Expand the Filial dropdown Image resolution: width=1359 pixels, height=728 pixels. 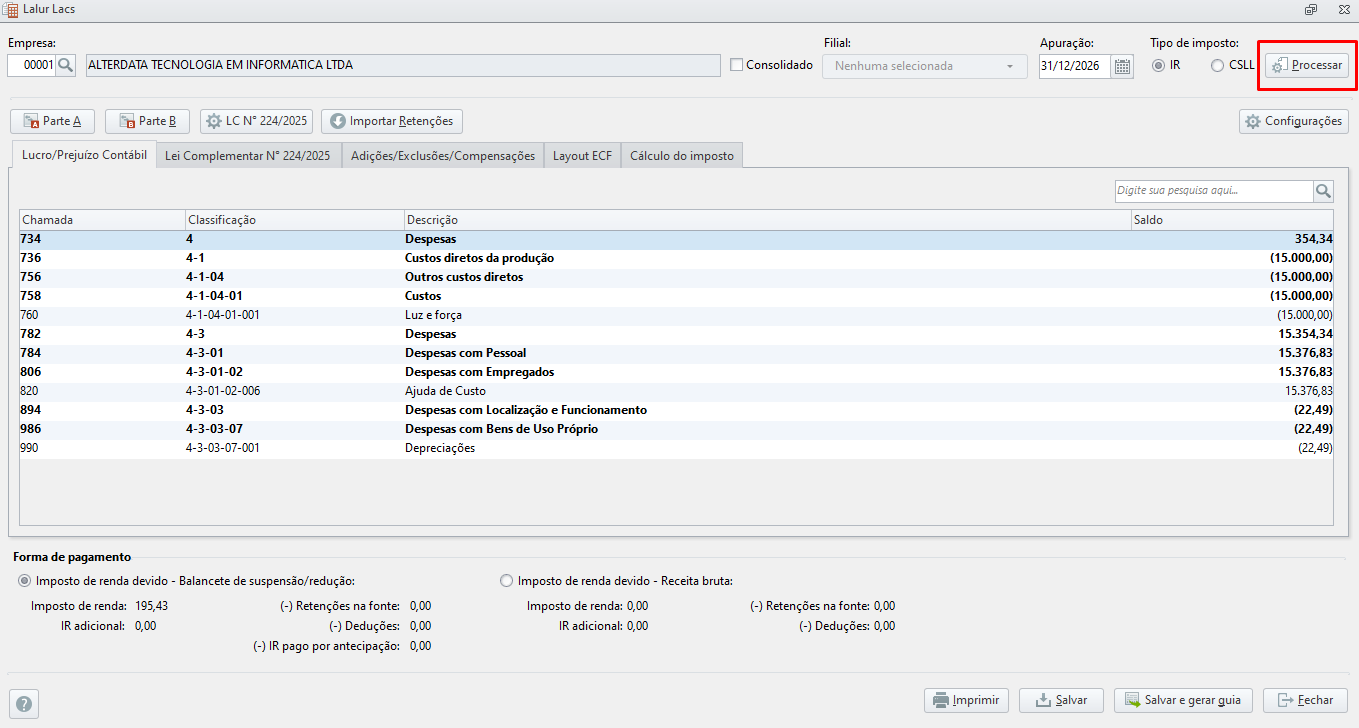tap(925, 66)
